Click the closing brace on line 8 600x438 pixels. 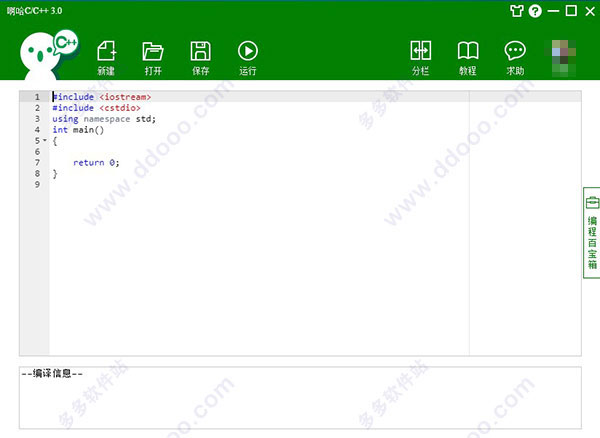55,174
